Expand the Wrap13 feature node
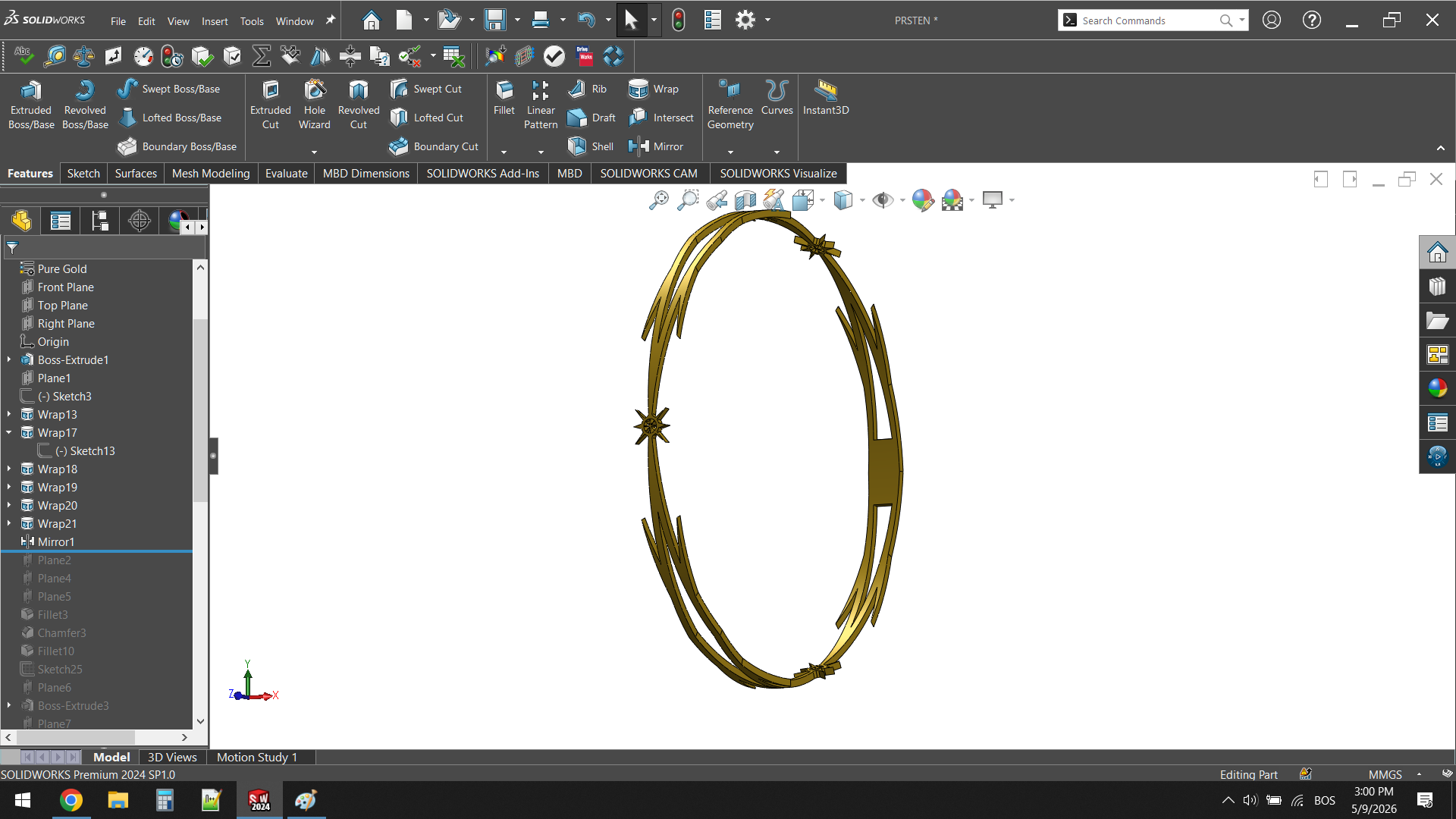The width and height of the screenshot is (1456, 819). tap(9, 414)
